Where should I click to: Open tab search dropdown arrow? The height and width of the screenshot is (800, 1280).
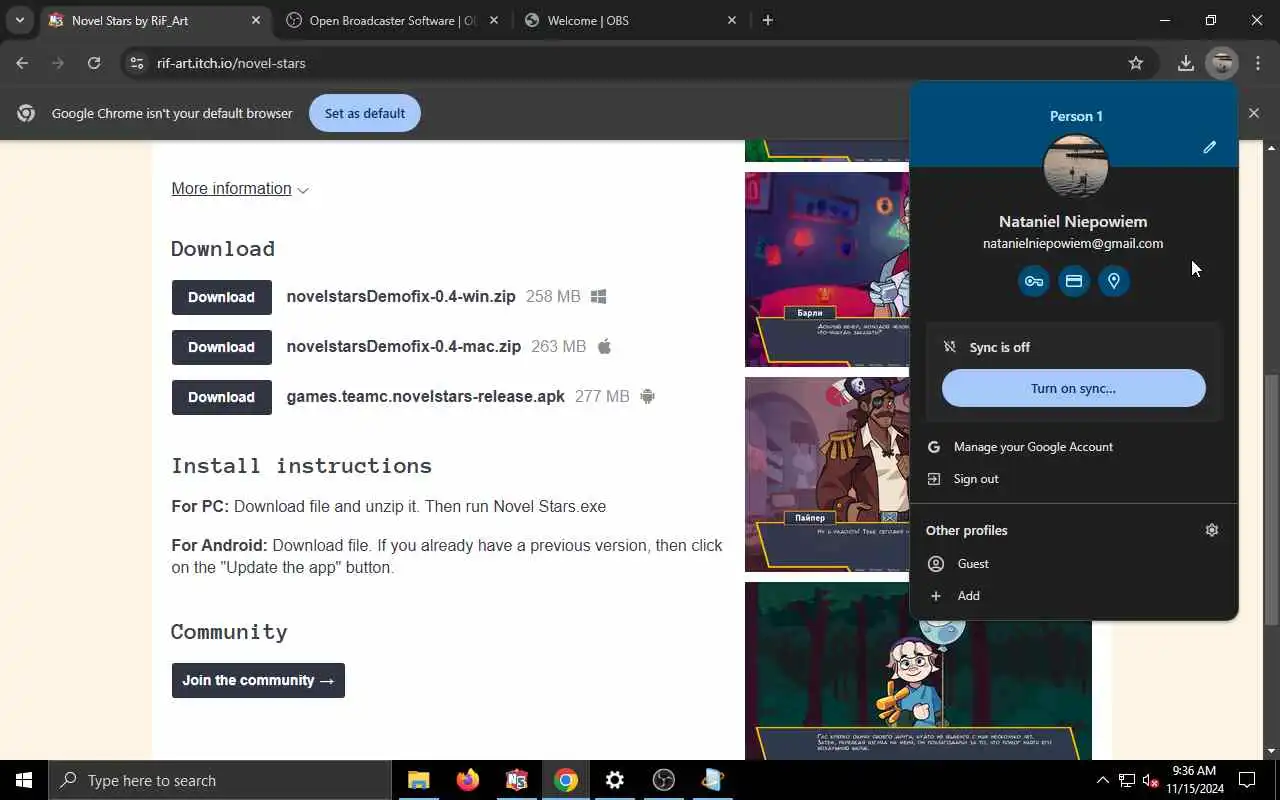(19, 20)
